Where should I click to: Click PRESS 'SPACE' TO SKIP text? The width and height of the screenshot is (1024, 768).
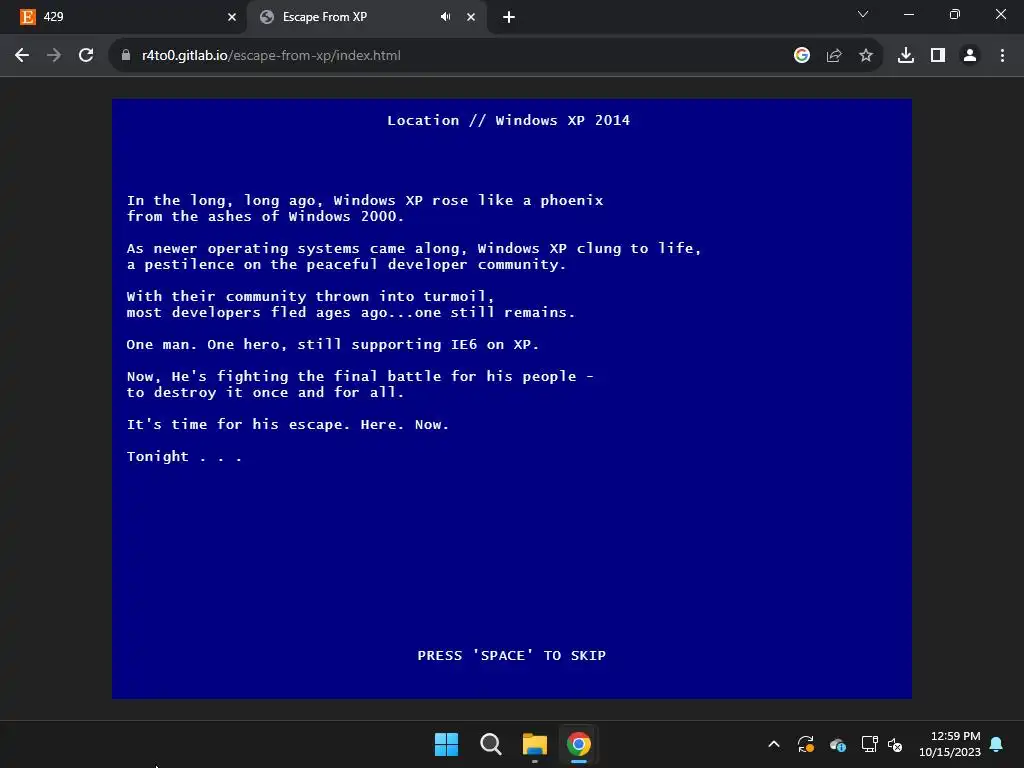click(x=511, y=655)
